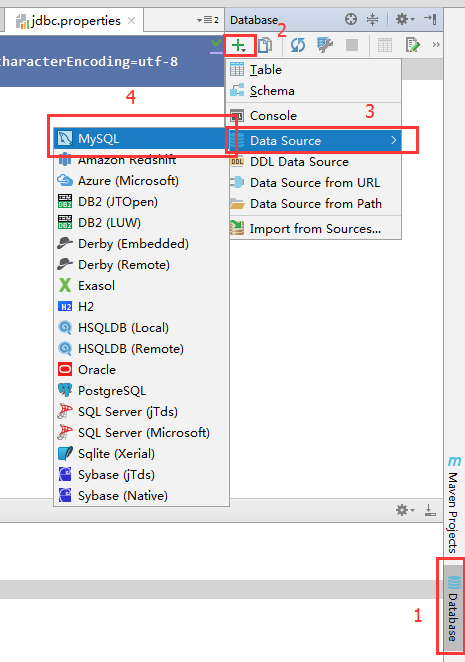The height and width of the screenshot is (662, 465).
Task: Select Sybase (Native) data source
Action: click(141, 496)
